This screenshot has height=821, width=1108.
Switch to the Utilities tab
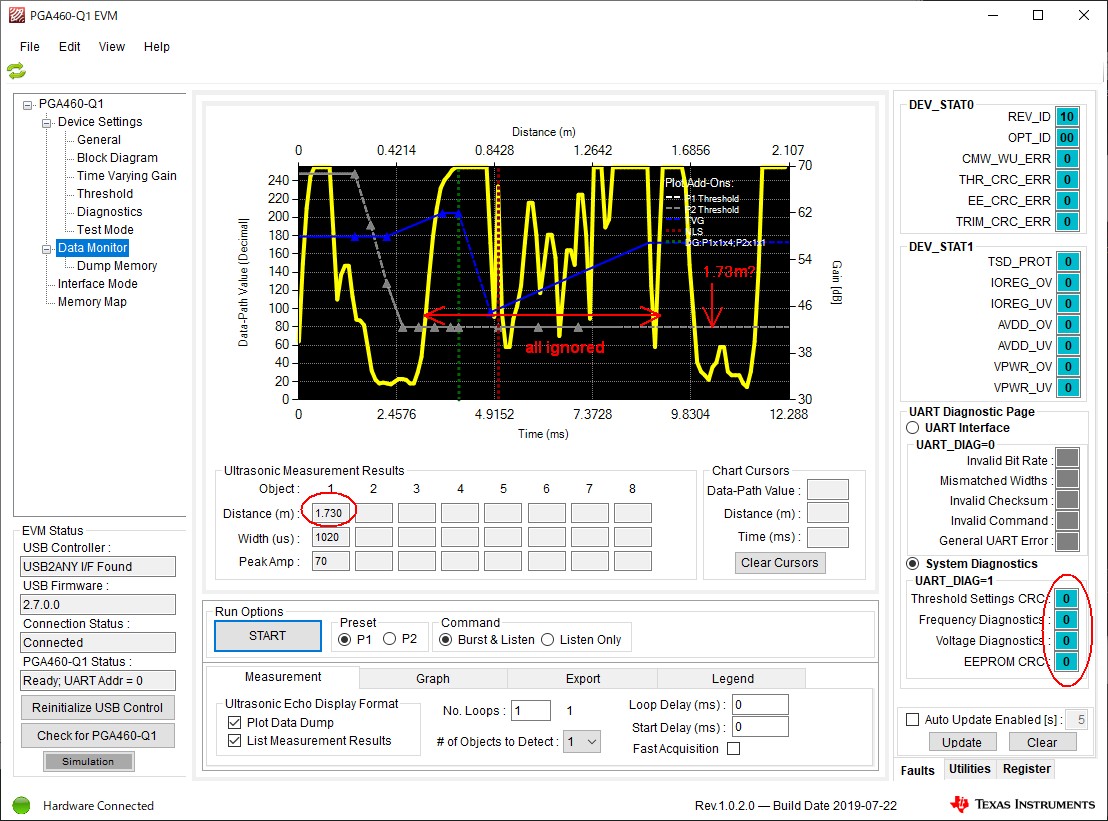[x=970, y=769]
